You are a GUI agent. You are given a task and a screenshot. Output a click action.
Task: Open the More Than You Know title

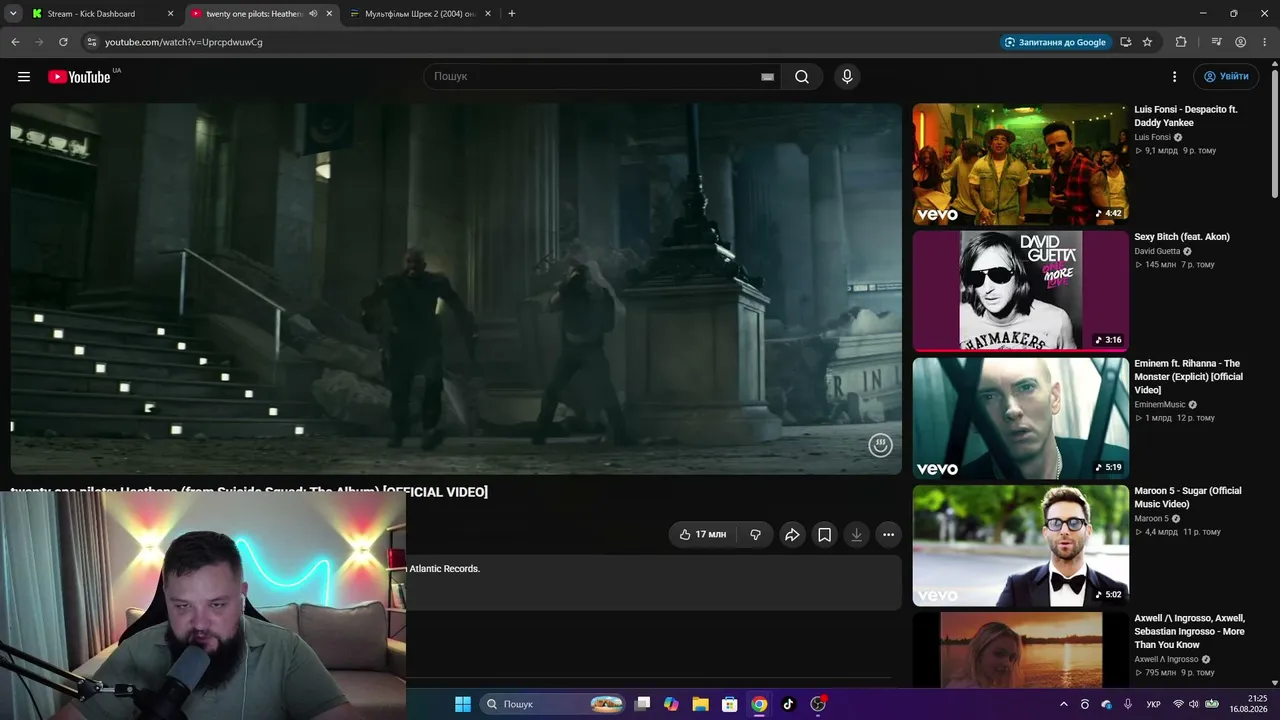[x=1189, y=632]
